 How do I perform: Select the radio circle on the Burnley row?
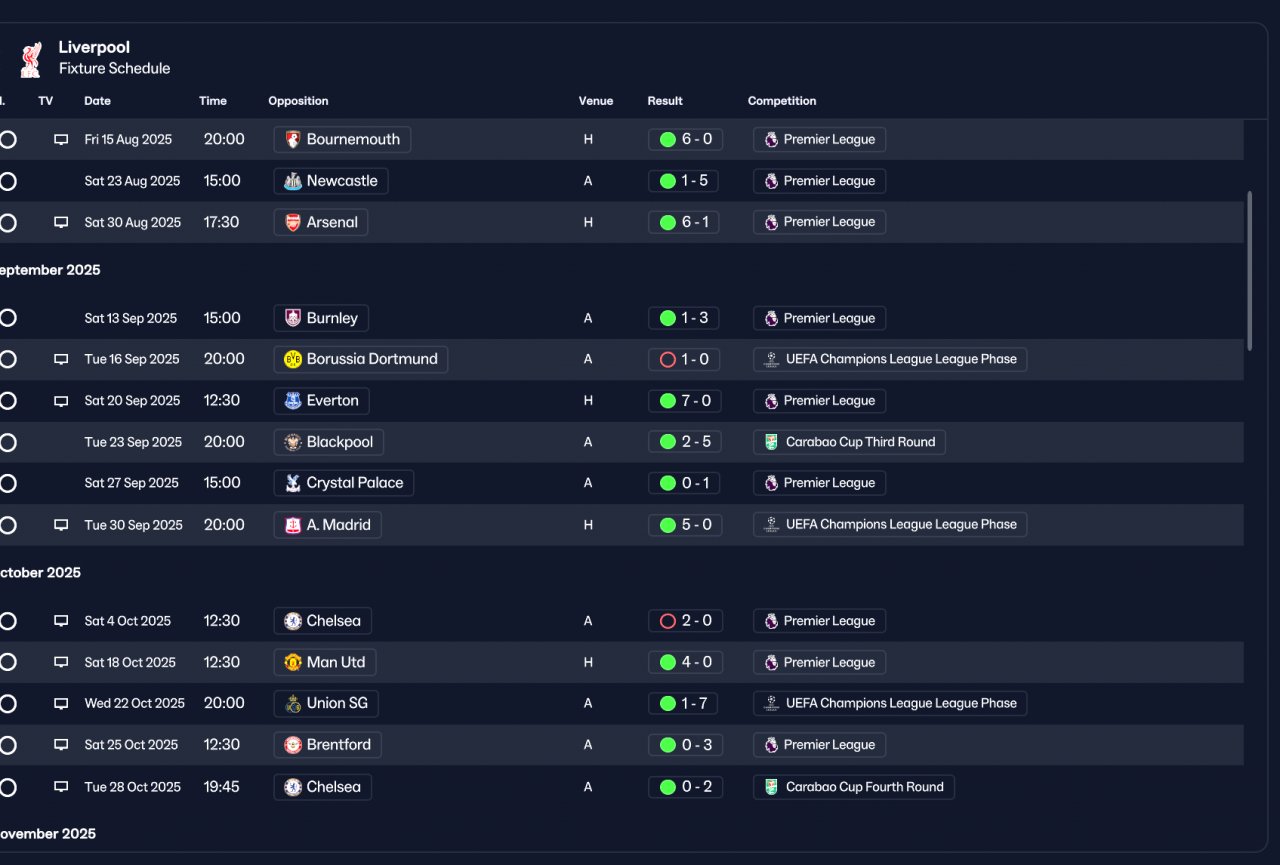7,318
